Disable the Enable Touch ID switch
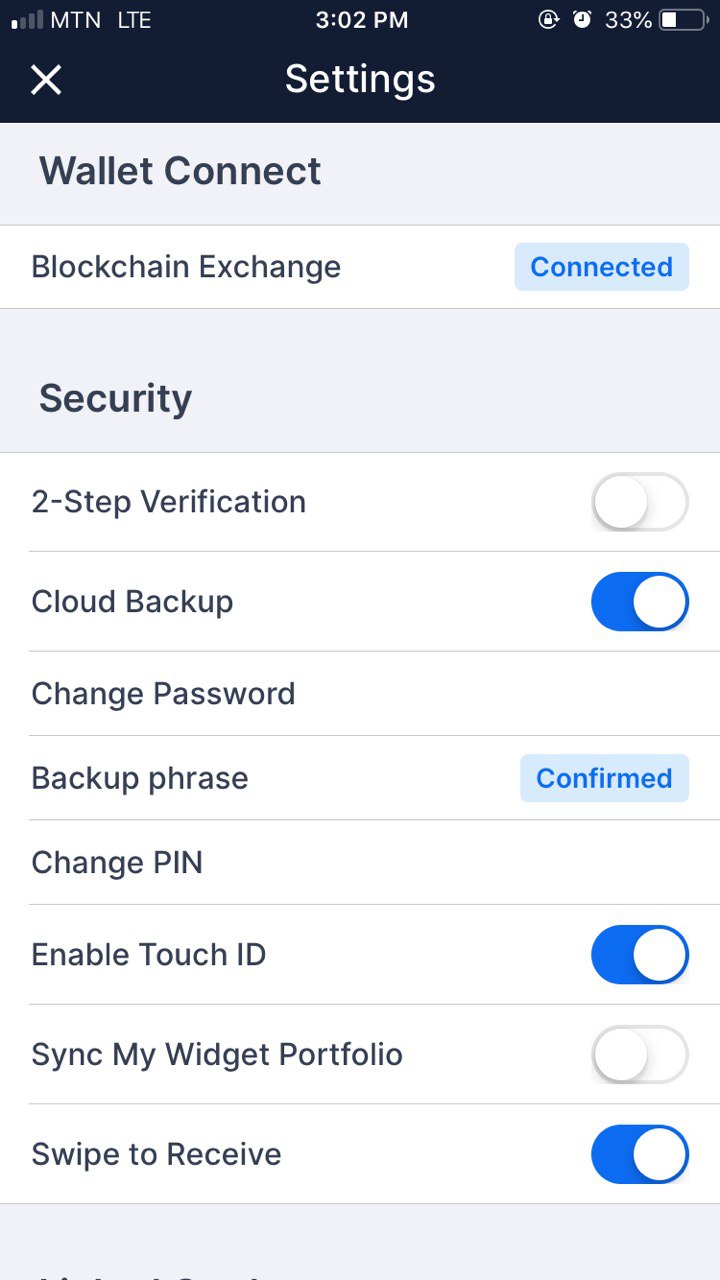The image size is (720, 1280). 639,954
